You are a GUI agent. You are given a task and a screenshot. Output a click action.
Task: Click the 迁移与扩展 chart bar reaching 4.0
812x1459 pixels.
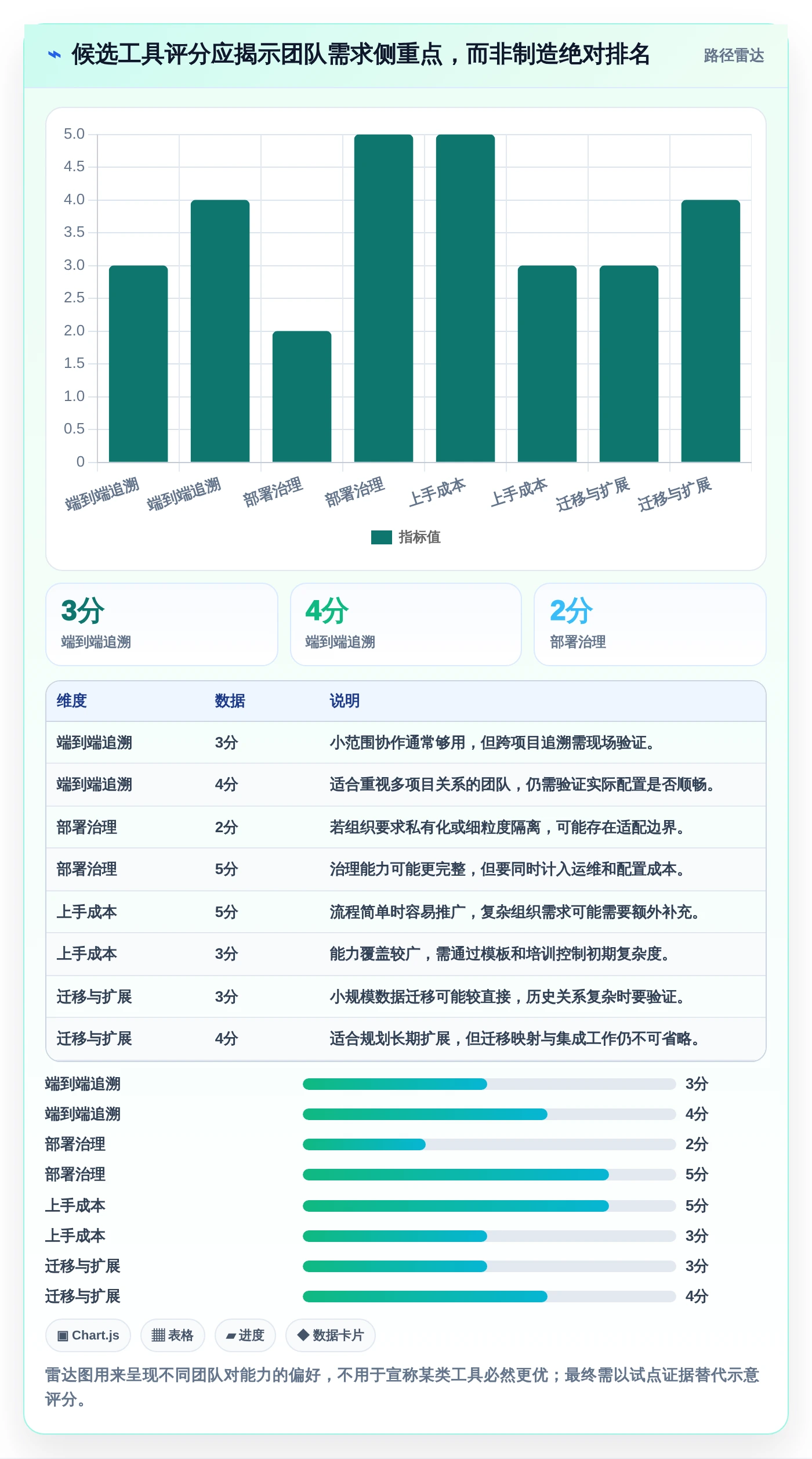(x=711, y=331)
